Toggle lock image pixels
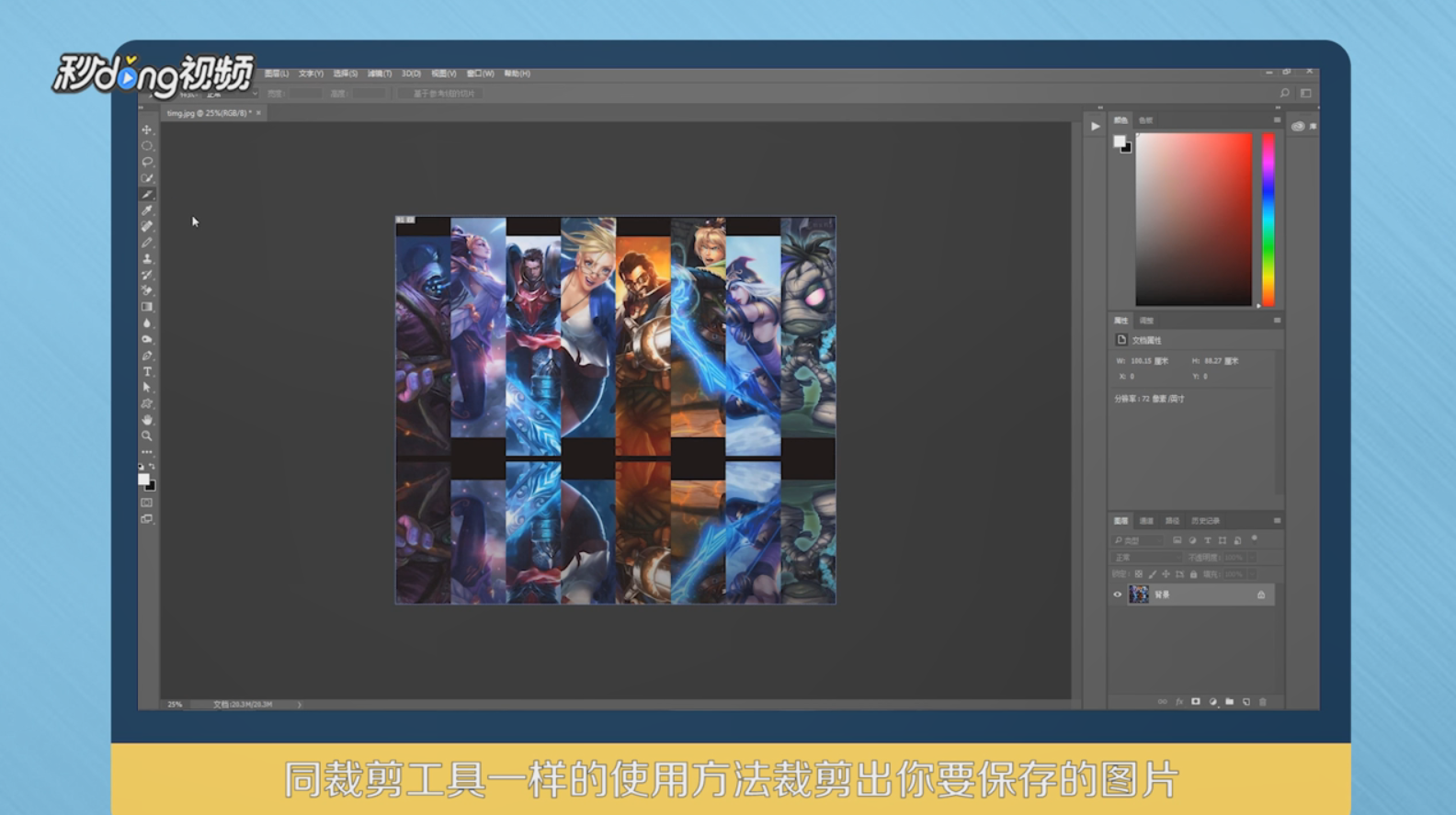This screenshot has width=1456, height=815. click(1153, 574)
